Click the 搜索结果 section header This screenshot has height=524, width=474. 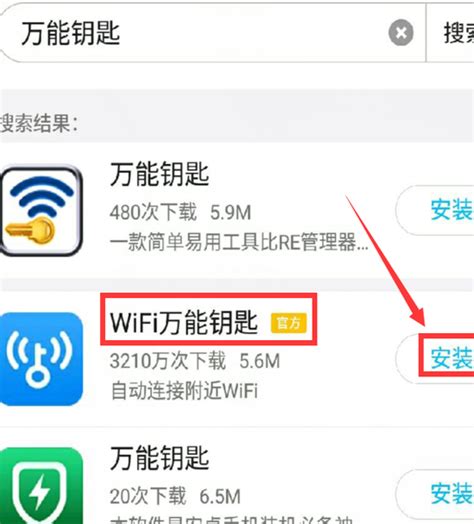coord(39,123)
